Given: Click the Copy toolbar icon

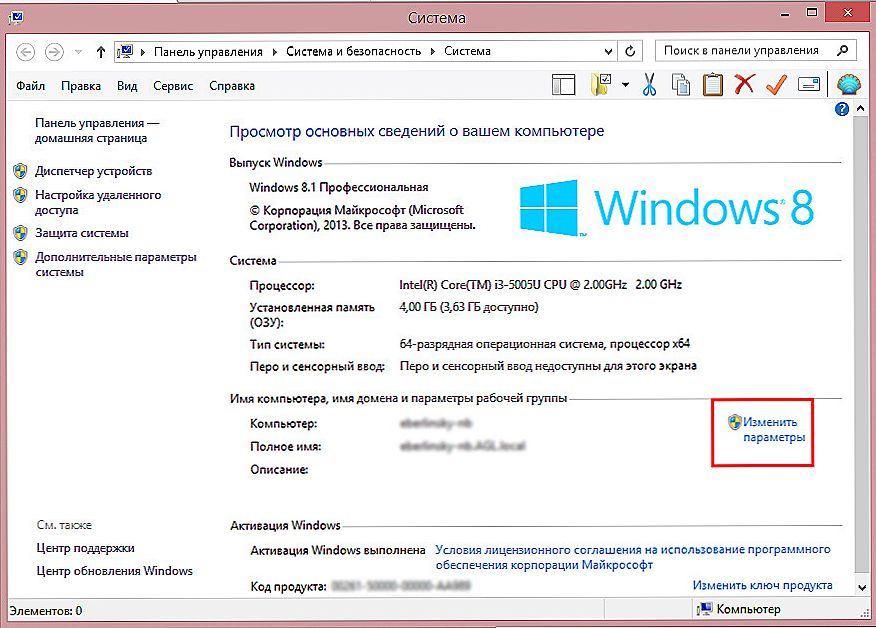Looking at the screenshot, I should 680,85.
